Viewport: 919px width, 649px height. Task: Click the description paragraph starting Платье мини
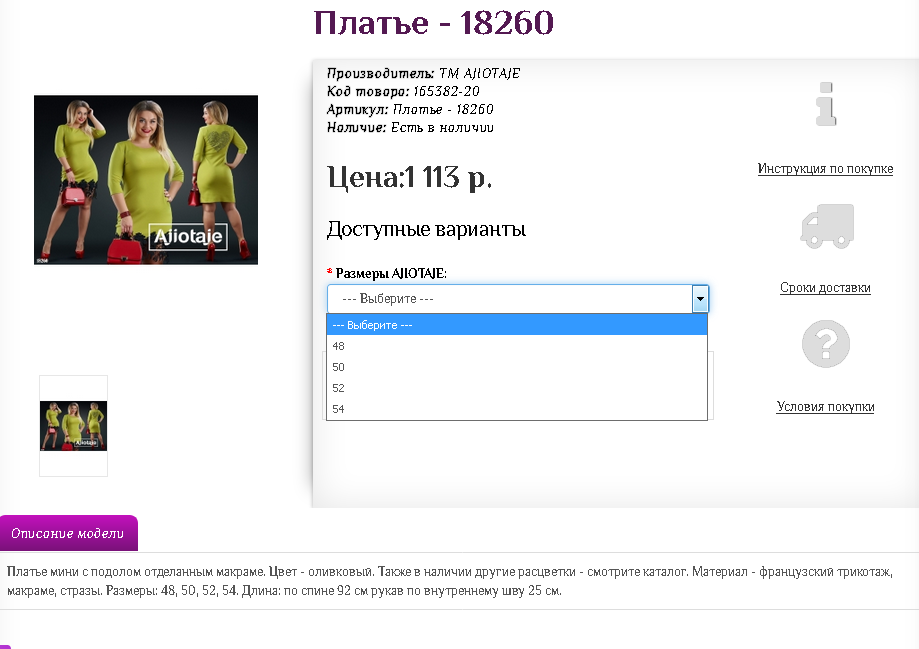pyautogui.click(x=450, y=581)
